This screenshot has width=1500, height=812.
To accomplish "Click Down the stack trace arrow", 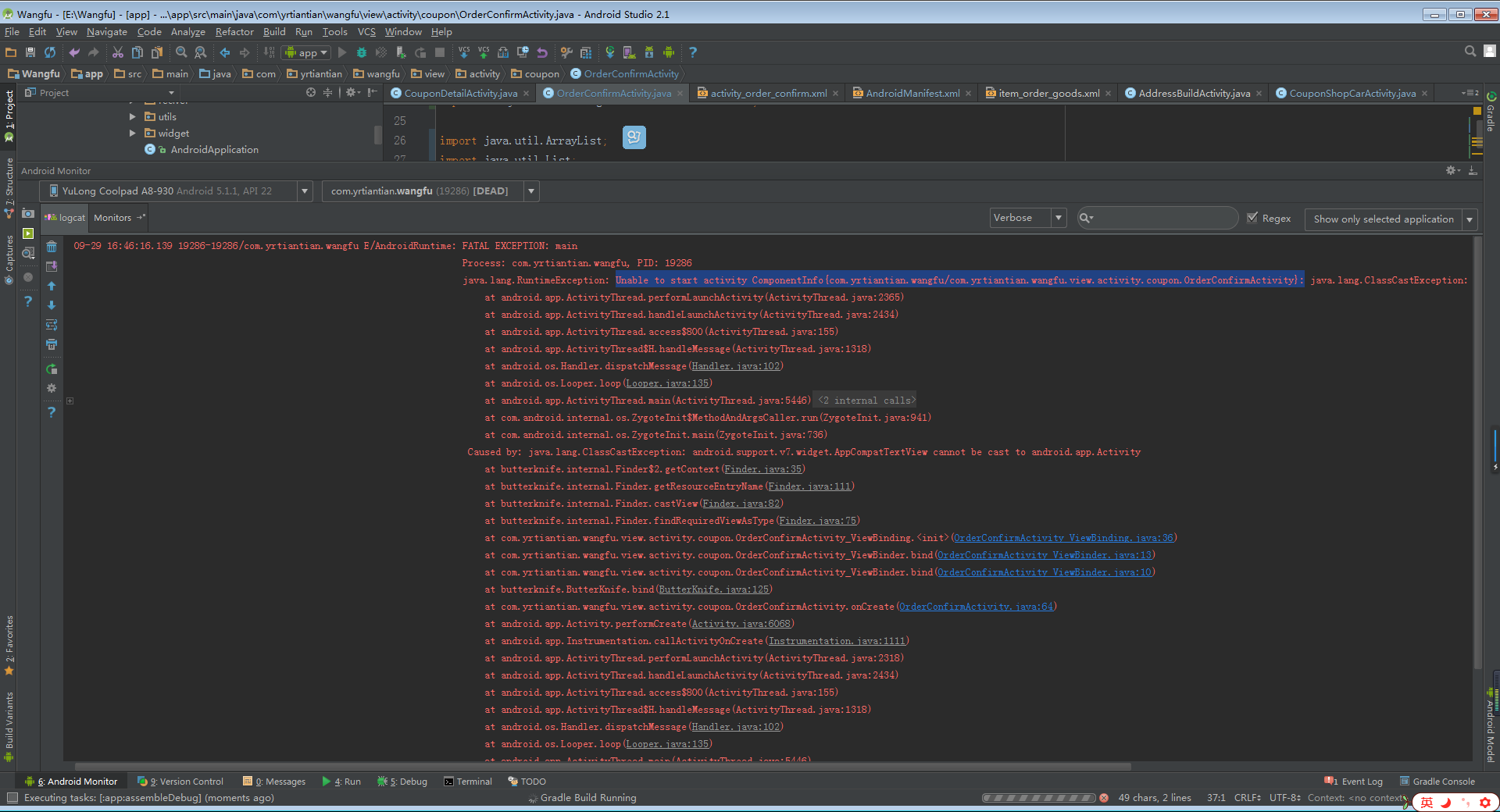I will (x=52, y=305).
